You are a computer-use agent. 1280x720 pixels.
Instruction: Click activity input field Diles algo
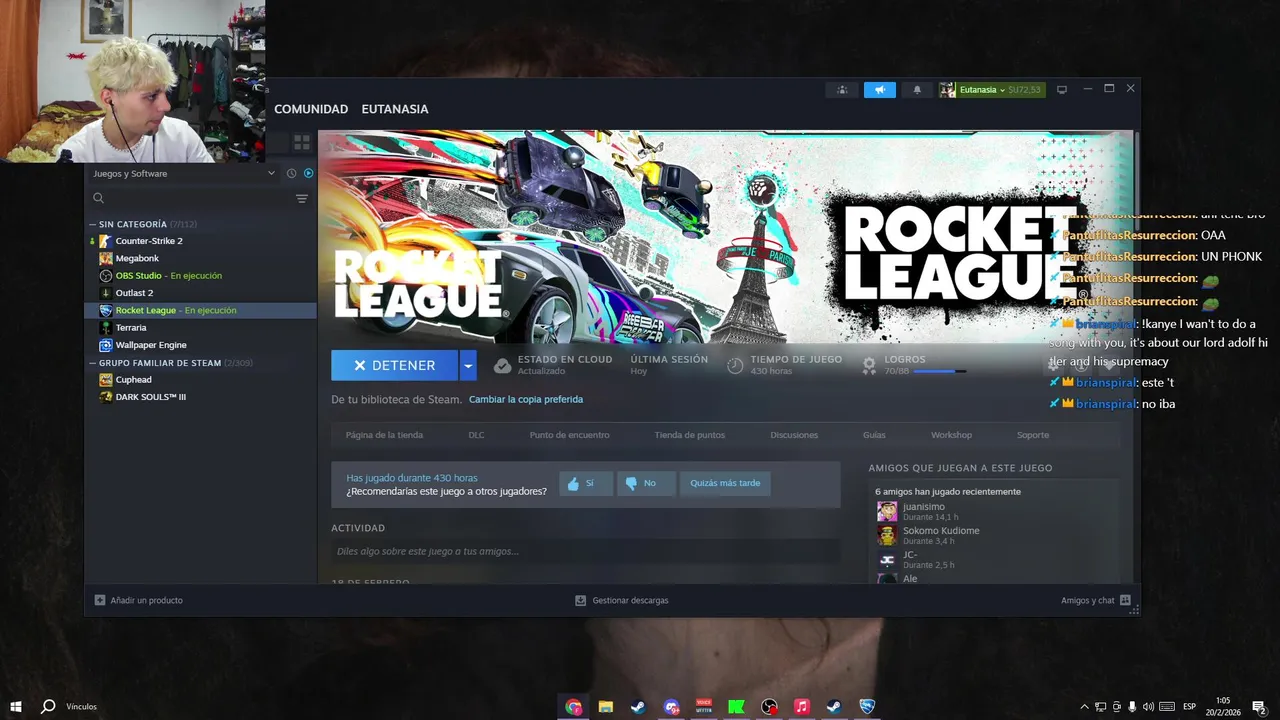click(586, 551)
